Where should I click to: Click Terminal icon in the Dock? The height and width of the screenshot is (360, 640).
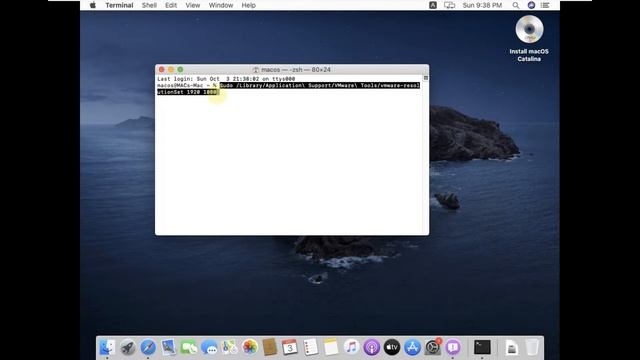[482, 348]
